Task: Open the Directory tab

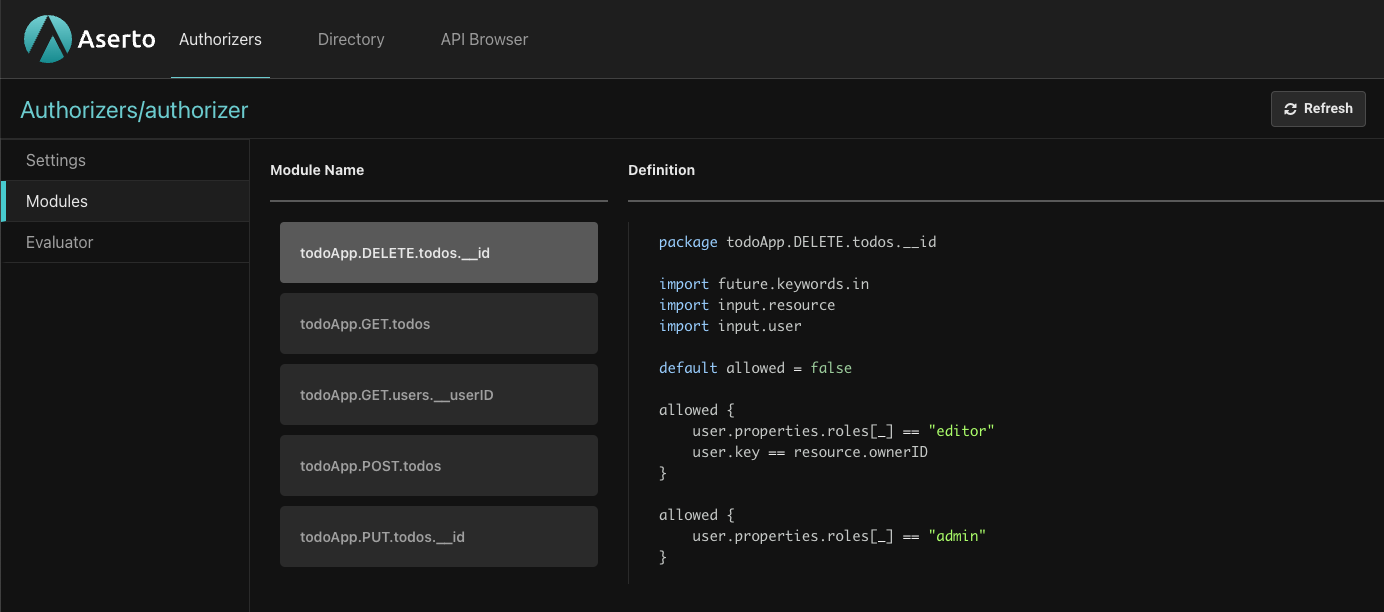Action: point(351,40)
